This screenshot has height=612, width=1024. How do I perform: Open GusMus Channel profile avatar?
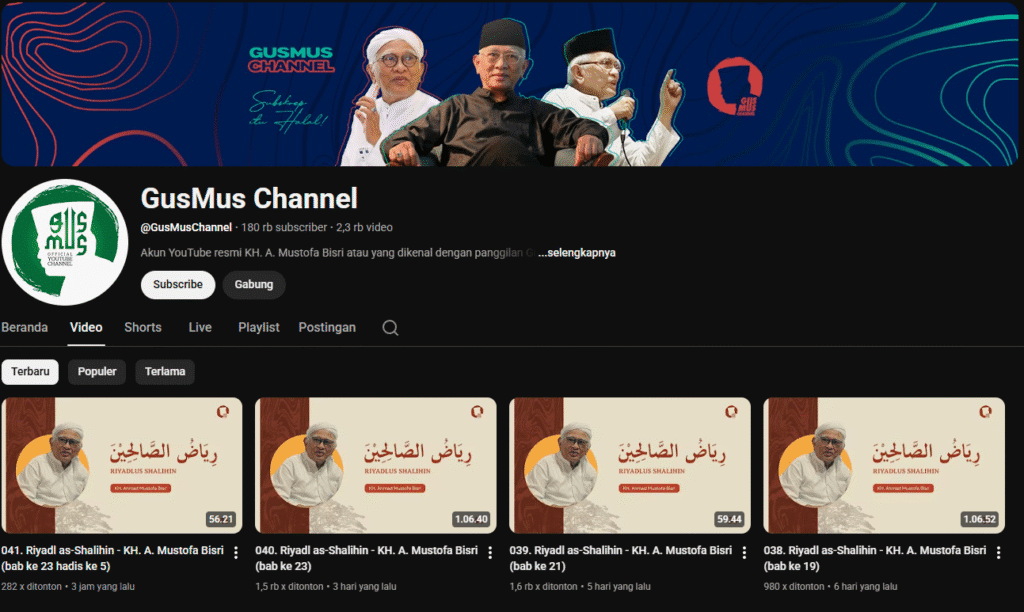[x=64, y=243]
